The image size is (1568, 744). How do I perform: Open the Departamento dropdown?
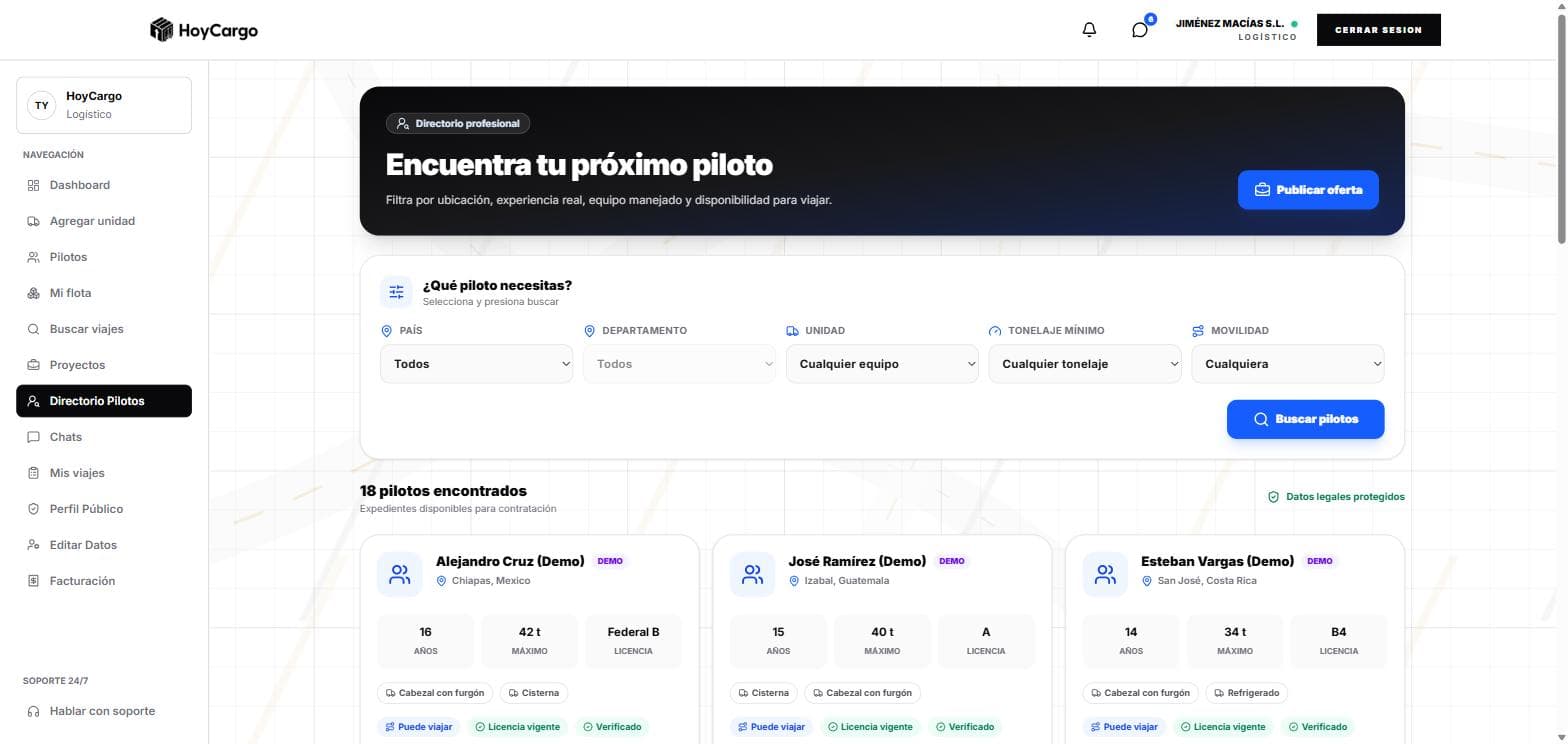pyautogui.click(x=679, y=364)
